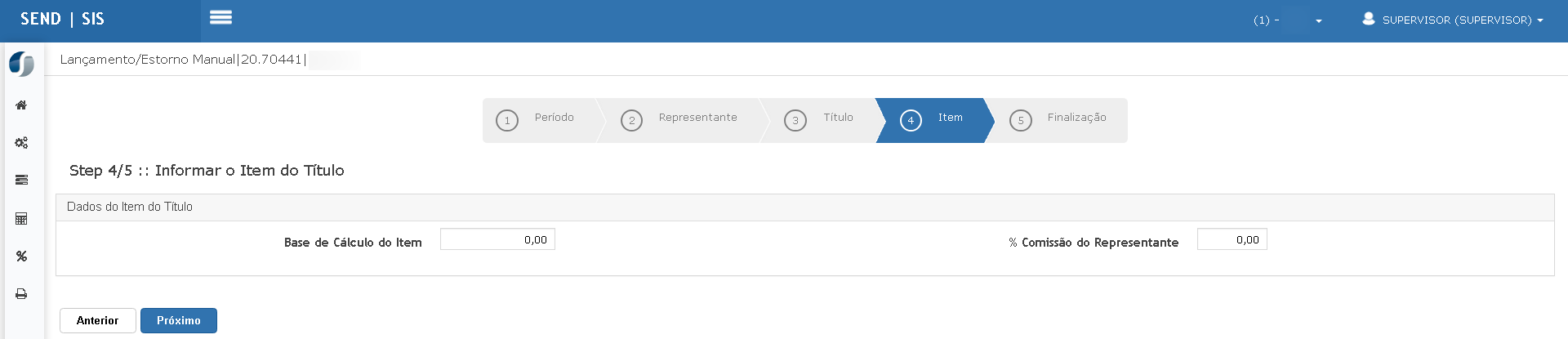This screenshot has width=1568, height=339.
Task: Click the Próximo button
Action: pyautogui.click(x=179, y=320)
